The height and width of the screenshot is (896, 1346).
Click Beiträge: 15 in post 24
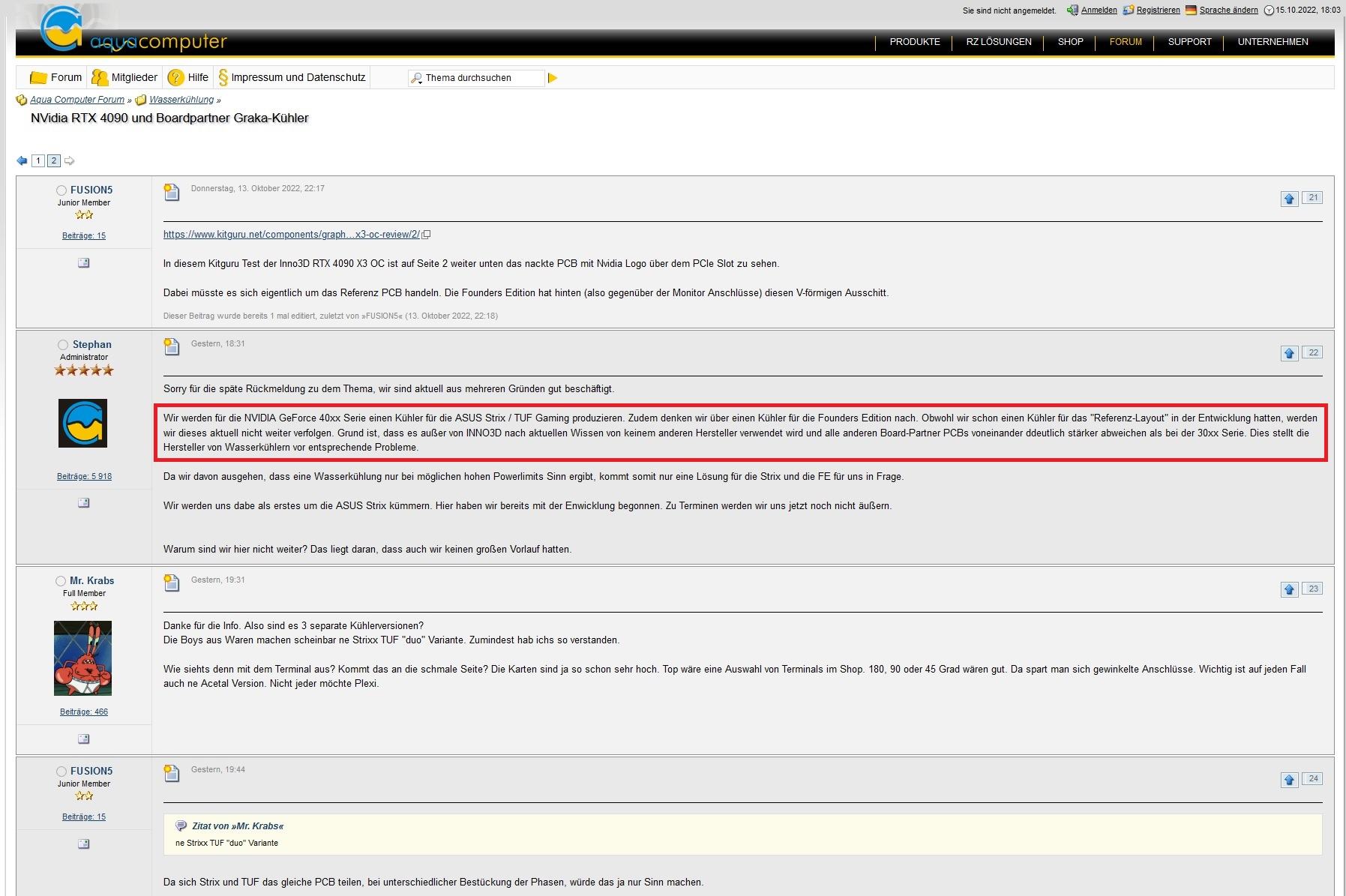(84, 817)
